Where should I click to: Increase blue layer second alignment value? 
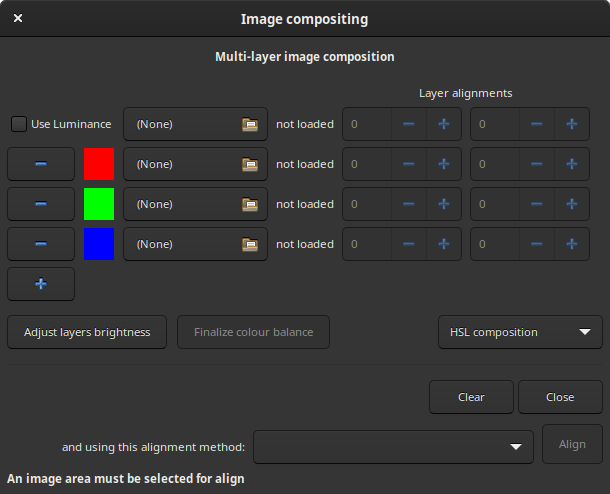click(572, 244)
